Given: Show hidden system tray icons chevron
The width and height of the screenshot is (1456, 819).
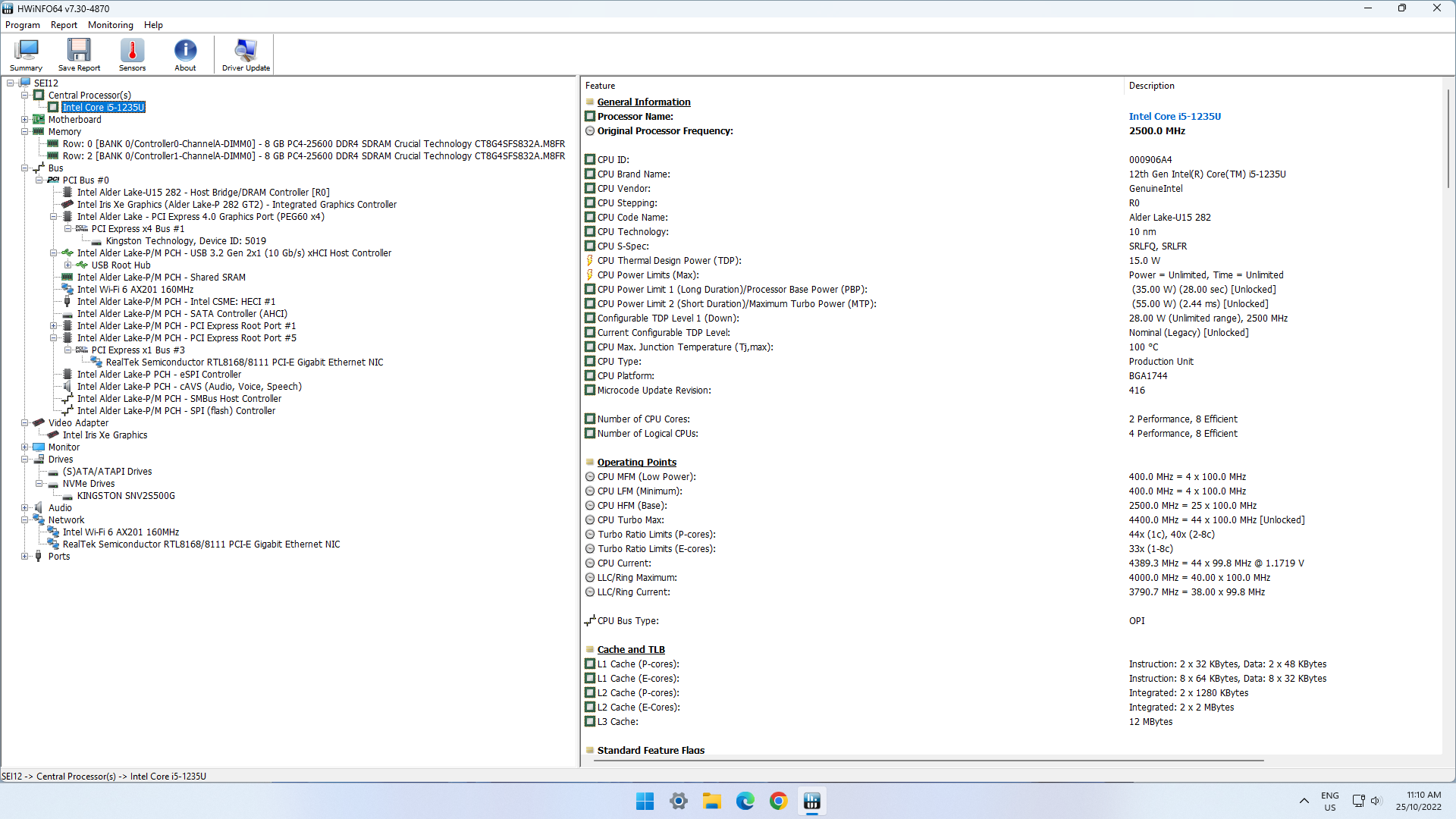Looking at the screenshot, I should coord(1304,801).
